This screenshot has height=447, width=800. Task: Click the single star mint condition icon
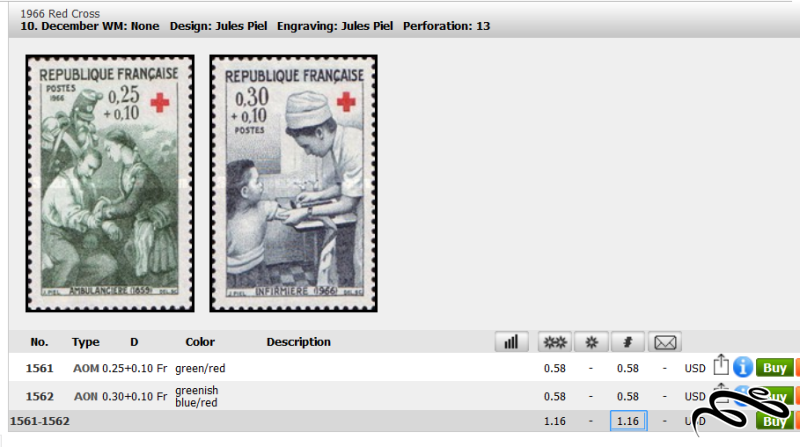click(591, 342)
